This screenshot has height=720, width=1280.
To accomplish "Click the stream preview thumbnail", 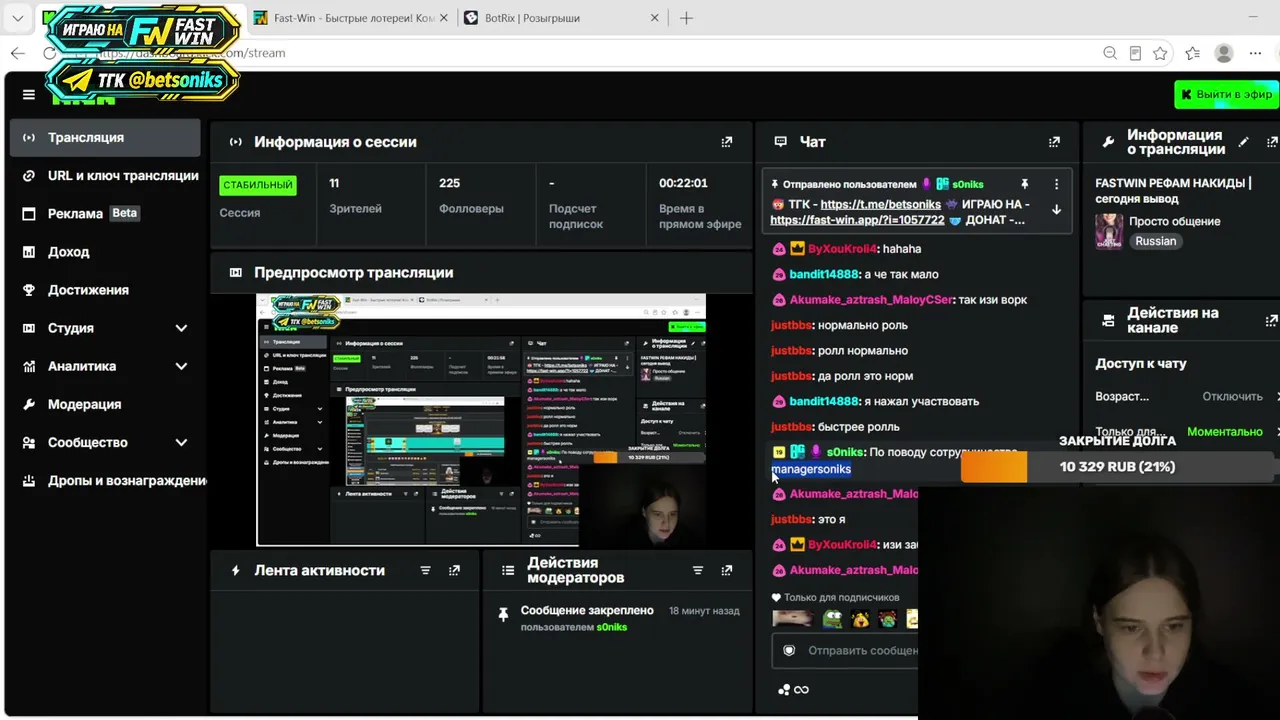I will 481,420.
